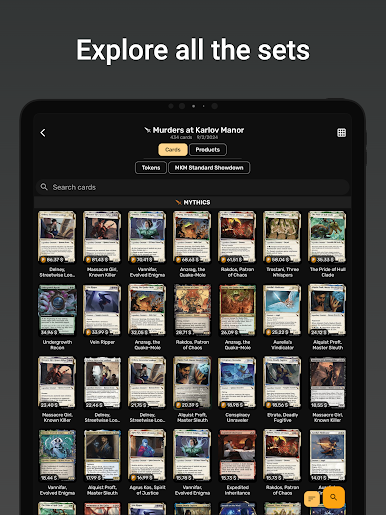
Task: Open Massacre Girl card priced 18.55 $
Action: [327, 382]
